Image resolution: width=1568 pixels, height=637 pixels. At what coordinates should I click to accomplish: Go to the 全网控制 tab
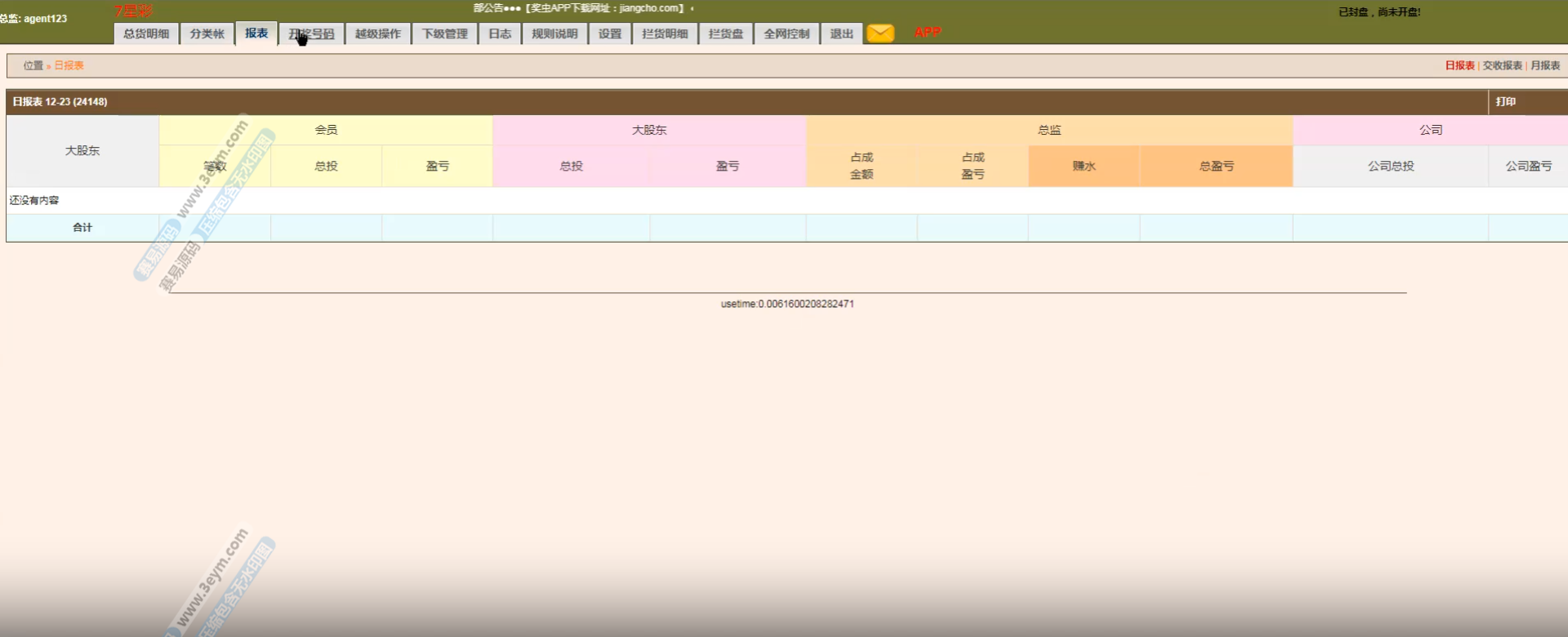tap(786, 33)
